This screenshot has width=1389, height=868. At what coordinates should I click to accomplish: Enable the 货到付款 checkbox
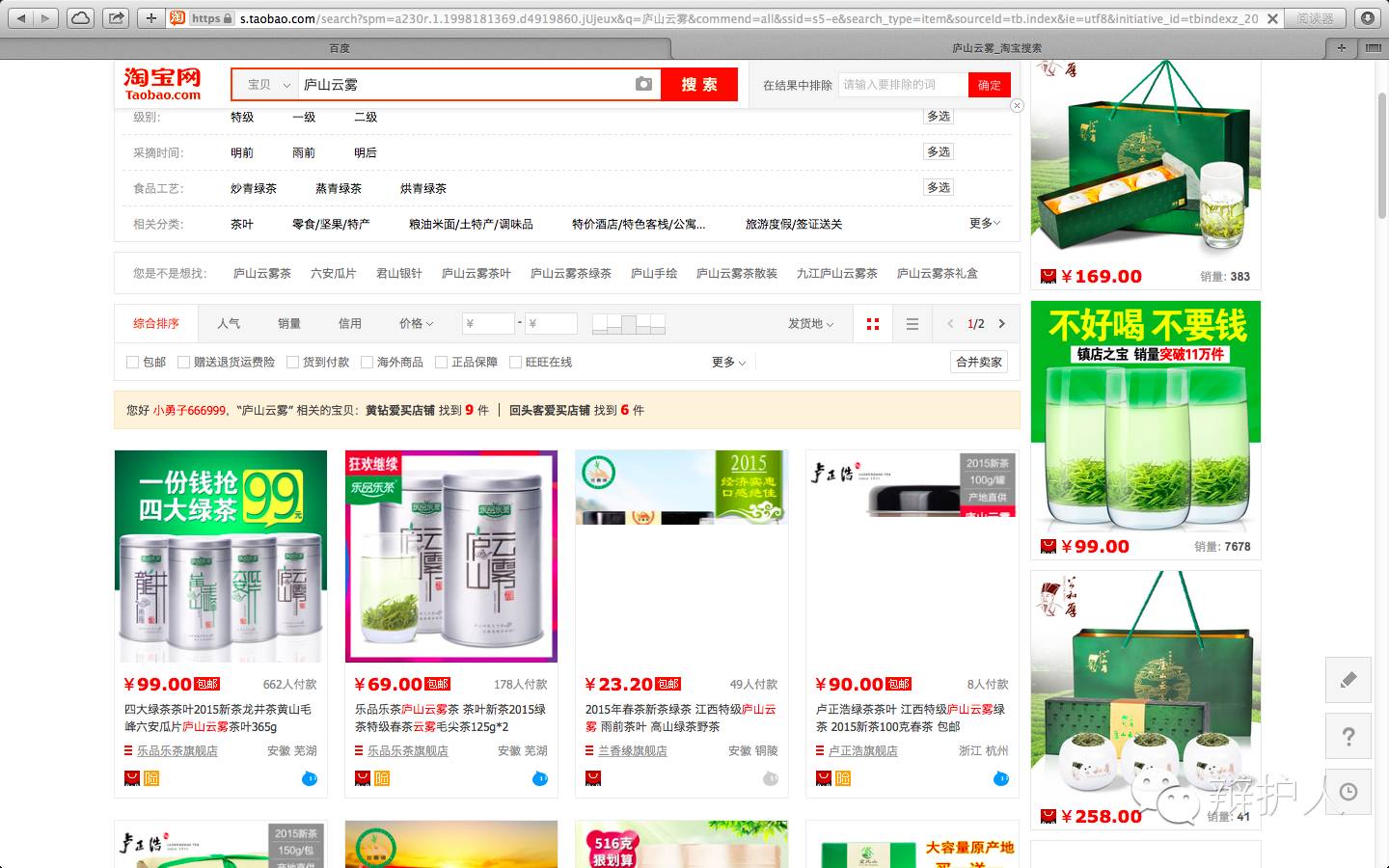(293, 363)
